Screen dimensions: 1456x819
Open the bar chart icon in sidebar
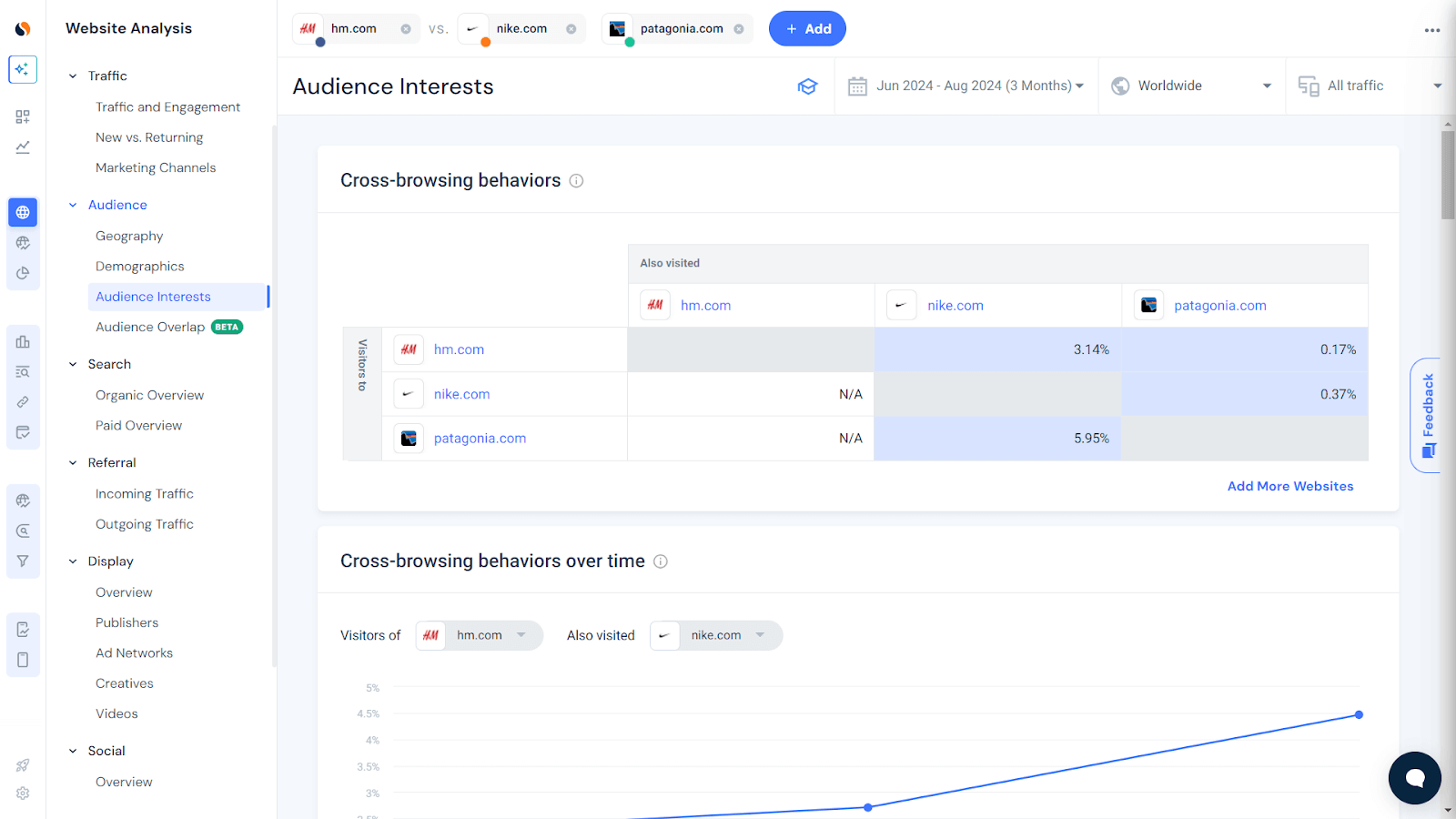(x=23, y=341)
